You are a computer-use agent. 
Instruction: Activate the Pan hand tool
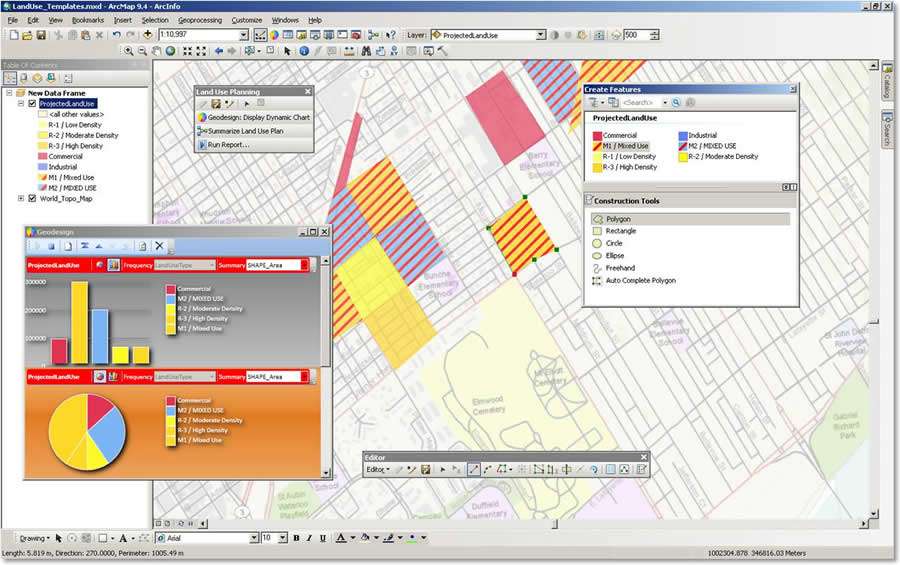click(x=157, y=50)
